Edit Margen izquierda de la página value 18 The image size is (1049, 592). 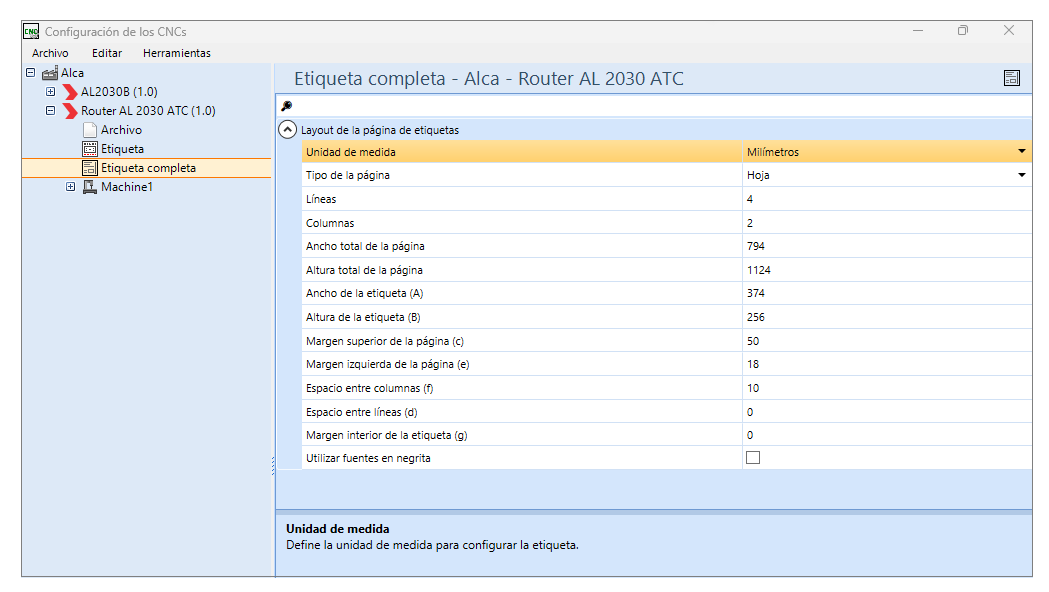[886, 364]
